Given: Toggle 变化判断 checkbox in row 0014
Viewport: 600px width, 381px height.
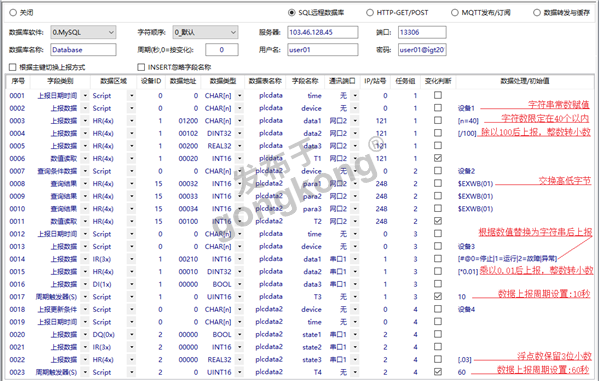Looking at the screenshot, I should click(438, 259).
